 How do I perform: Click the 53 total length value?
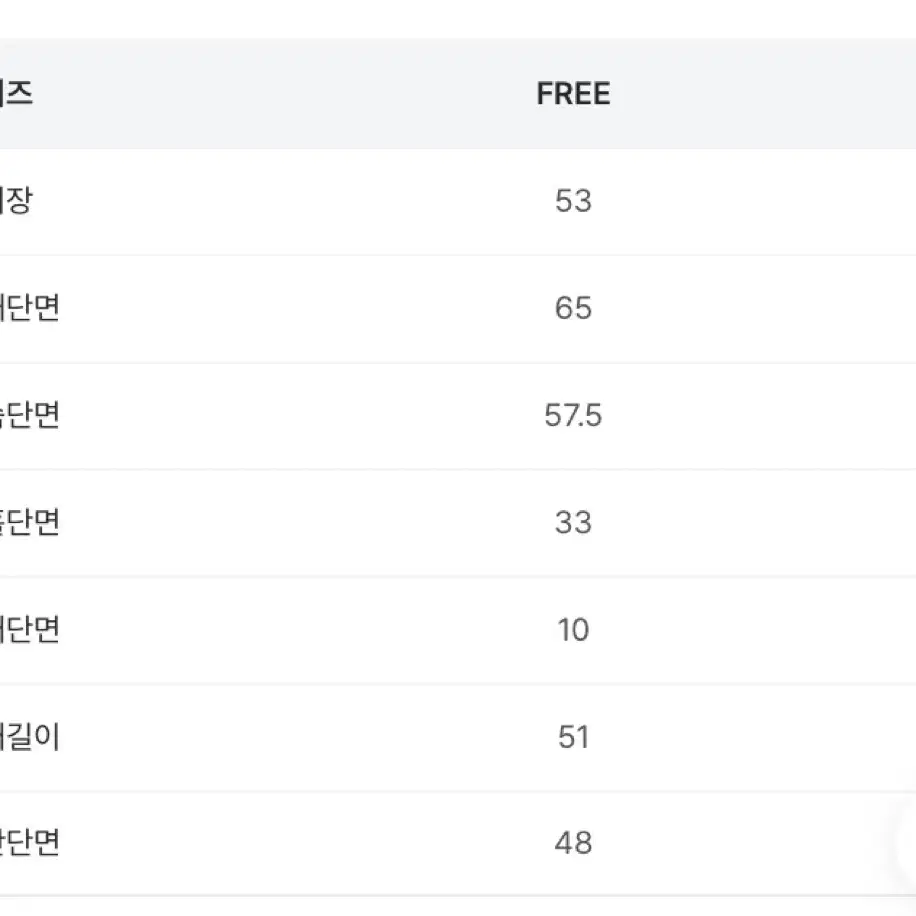tap(573, 201)
